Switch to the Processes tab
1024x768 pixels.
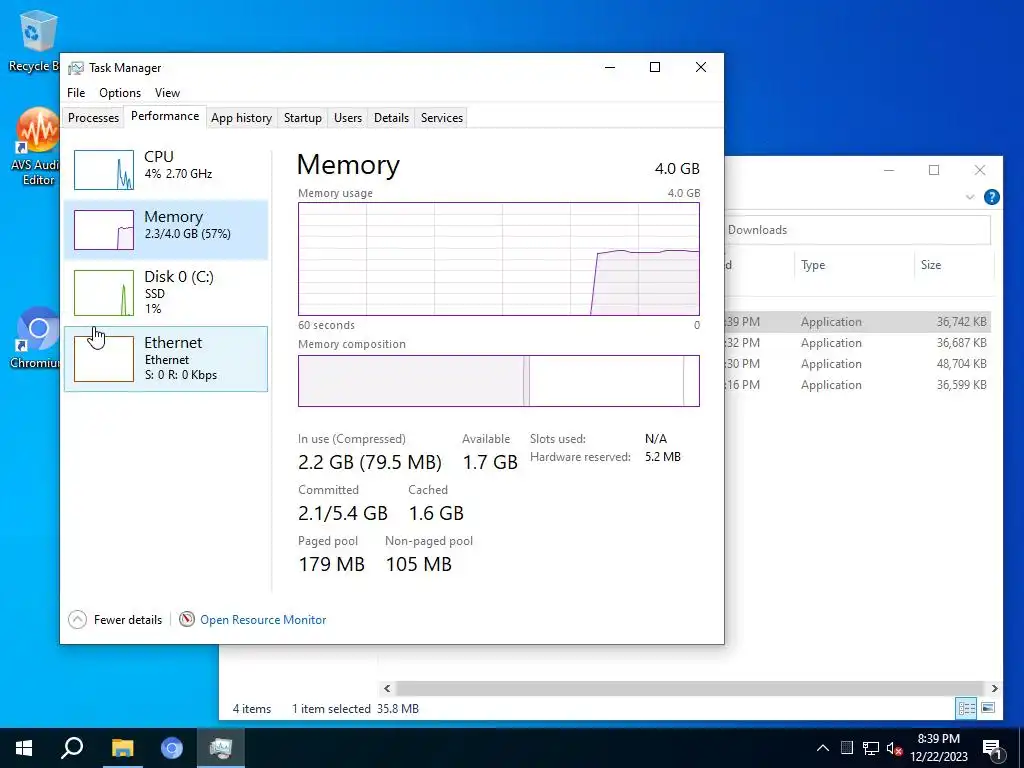[93, 118]
